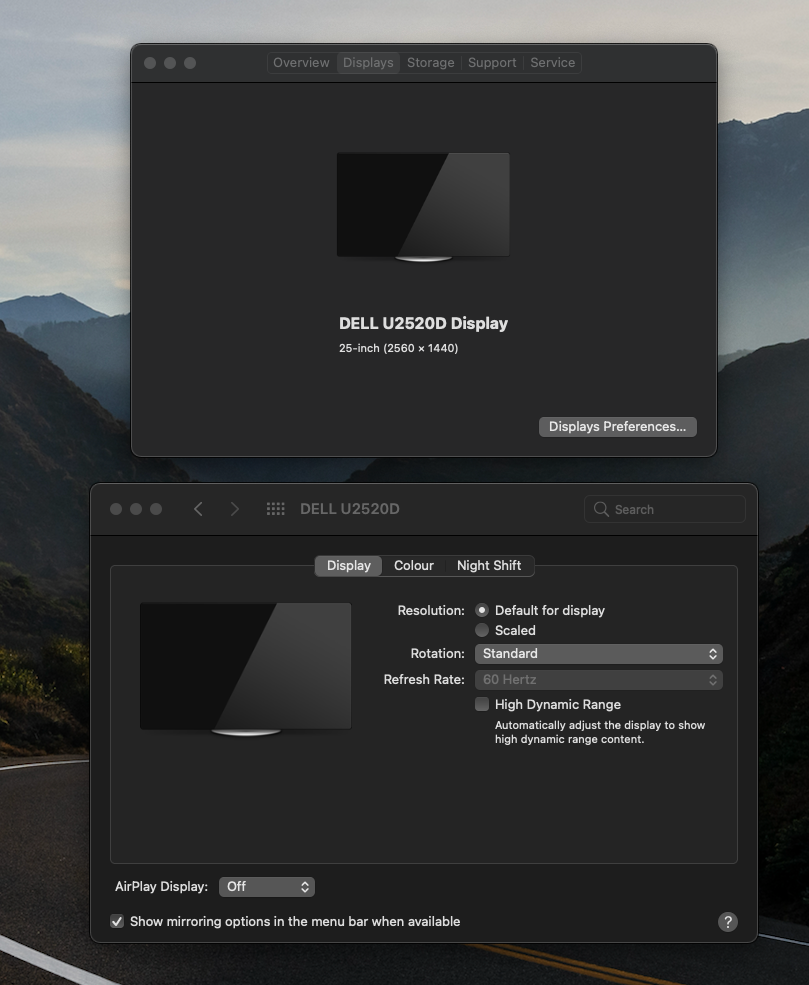Viewport: 809px width, 985px height.
Task: Open help with the question mark button
Action: tap(727, 922)
